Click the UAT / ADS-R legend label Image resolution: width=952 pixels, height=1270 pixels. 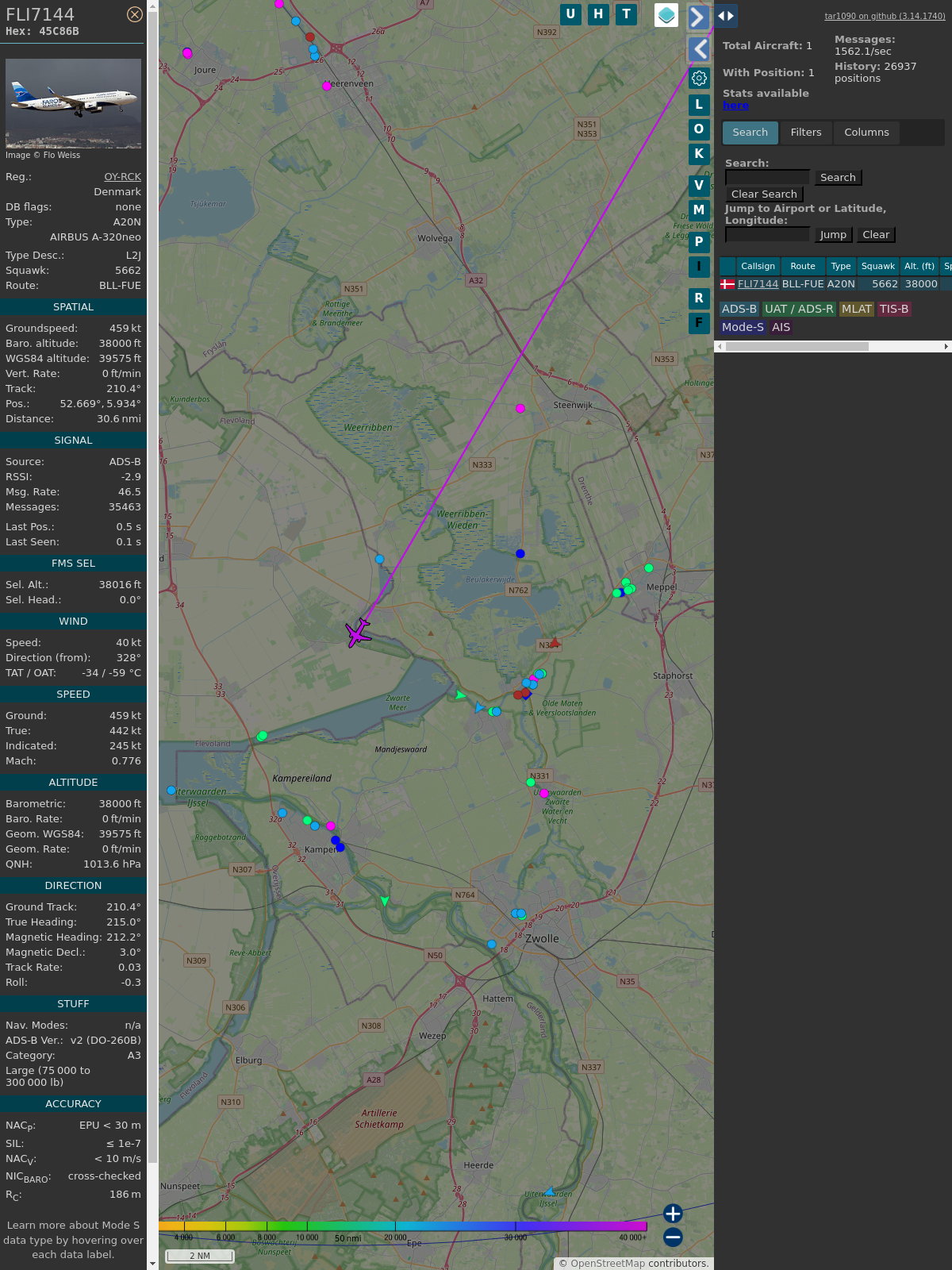coord(799,309)
